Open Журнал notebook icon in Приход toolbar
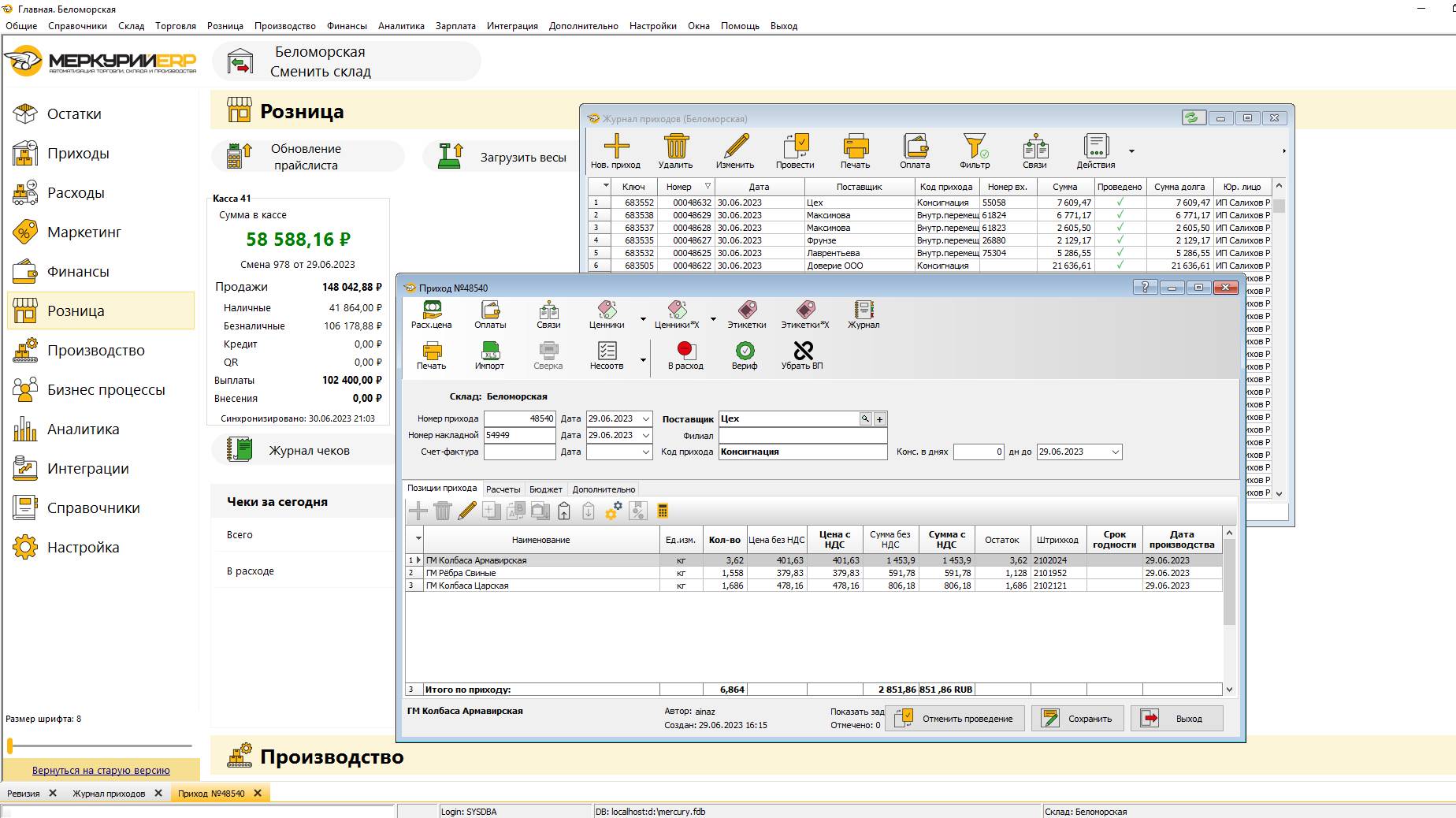The height and width of the screenshot is (818, 1456). click(x=864, y=310)
